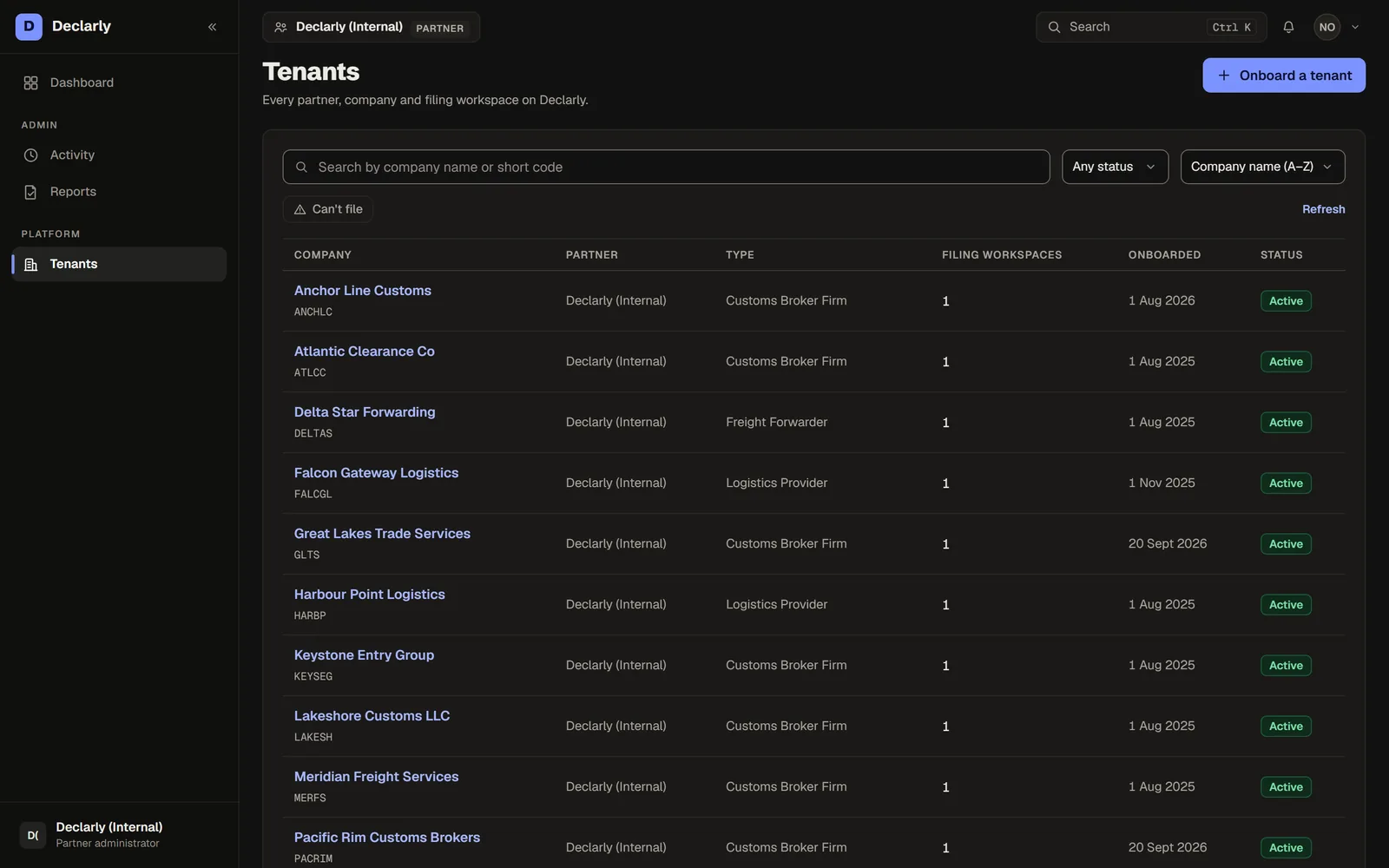Click the ONBOARDED column header

[x=1164, y=255]
